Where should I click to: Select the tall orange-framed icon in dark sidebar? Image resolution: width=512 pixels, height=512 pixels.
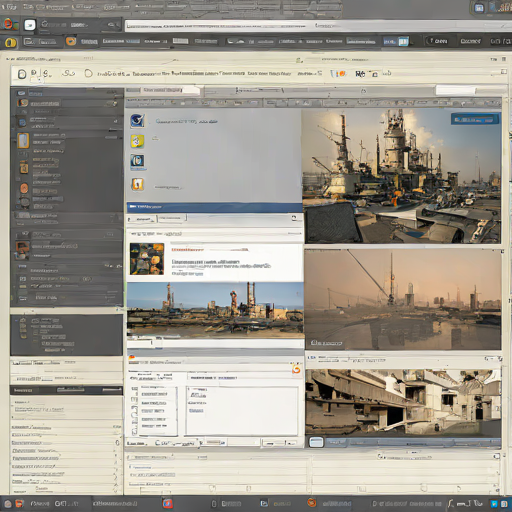(x=23, y=140)
